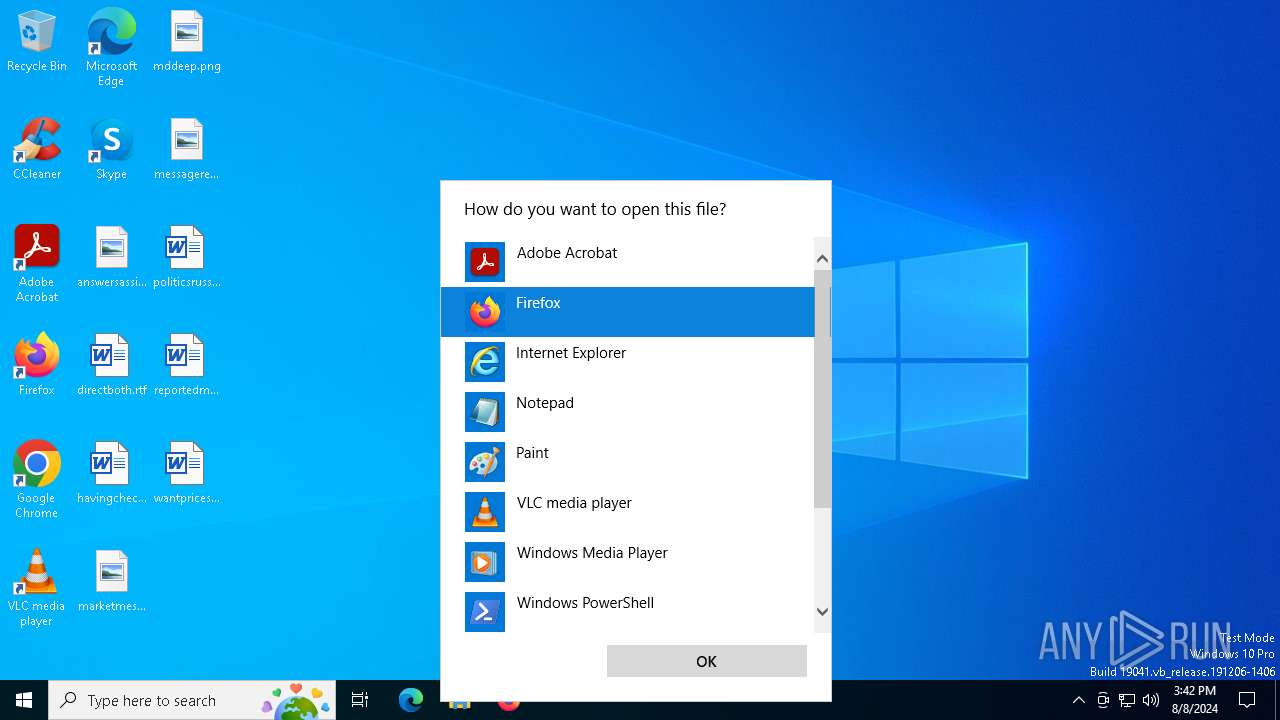Open Task View from taskbar
The height and width of the screenshot is (720, 1280).
point(360,700)
